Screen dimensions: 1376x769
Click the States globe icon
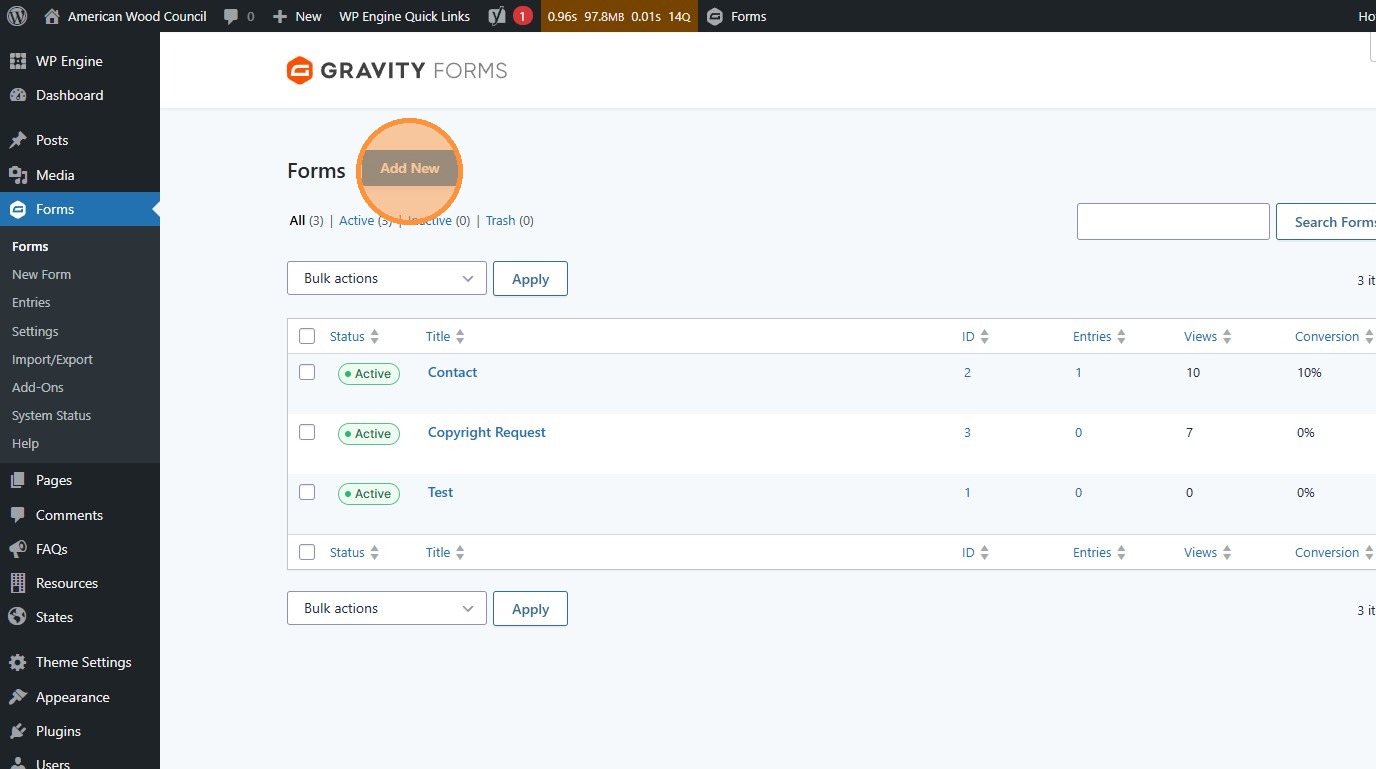[17, 617]
